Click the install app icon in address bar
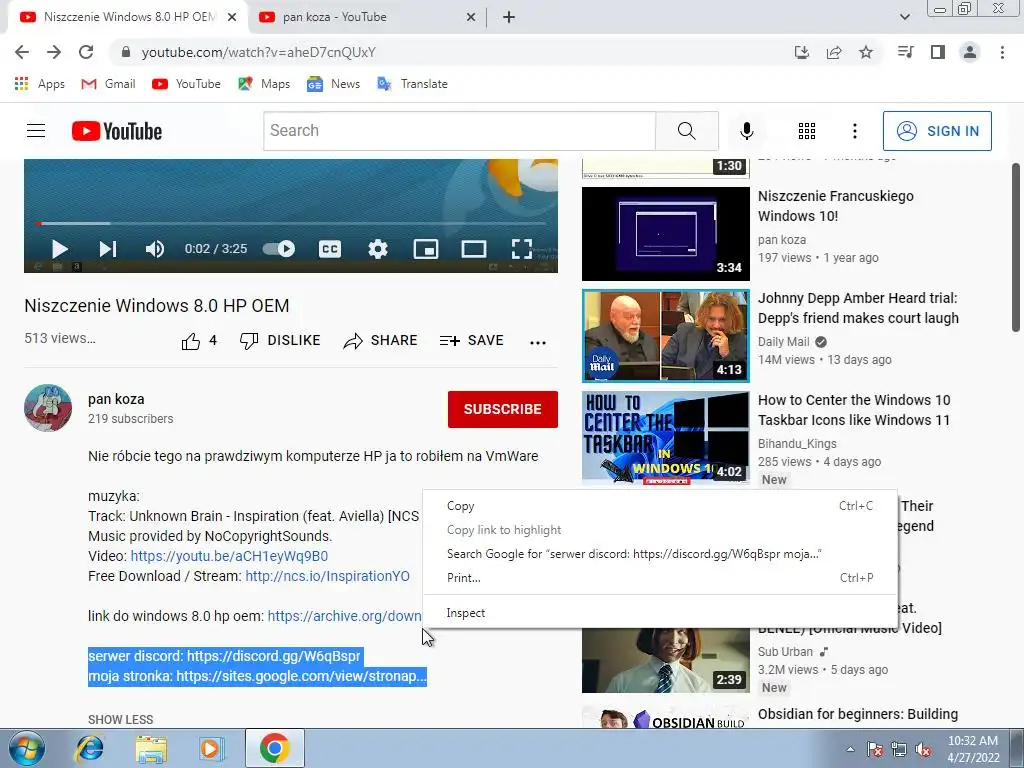This screenshot has width=1024, height=768. [x=801, y=52]
